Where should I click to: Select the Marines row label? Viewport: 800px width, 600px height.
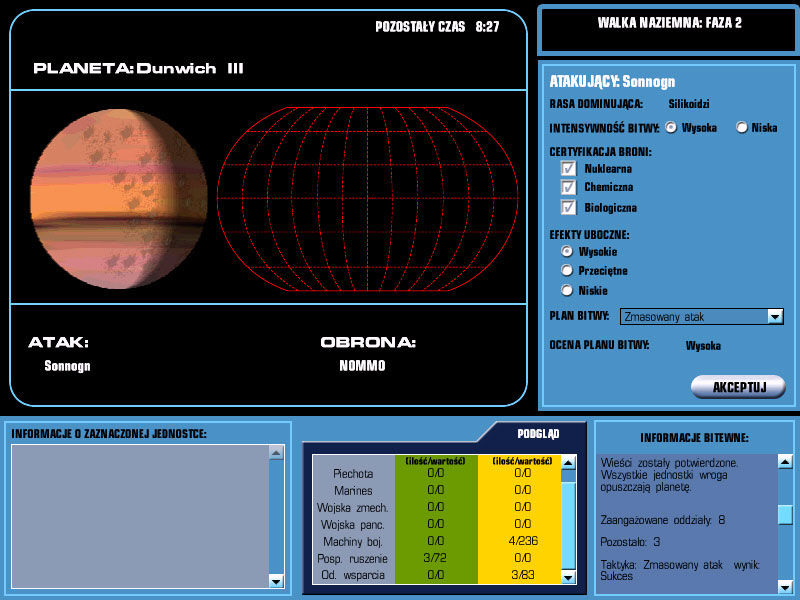click(353, 491)
